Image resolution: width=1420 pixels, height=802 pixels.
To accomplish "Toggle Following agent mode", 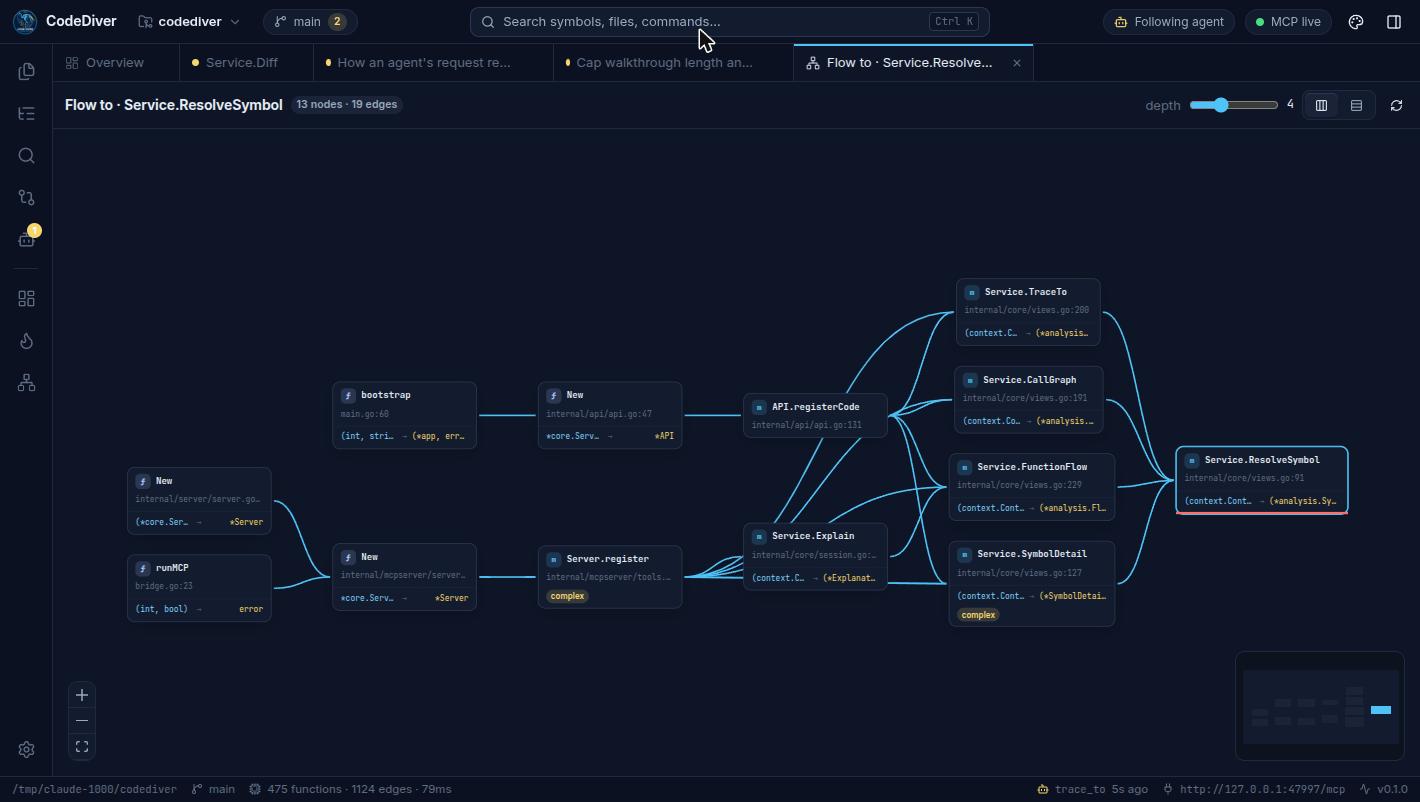I will [x=1169, y=21].
